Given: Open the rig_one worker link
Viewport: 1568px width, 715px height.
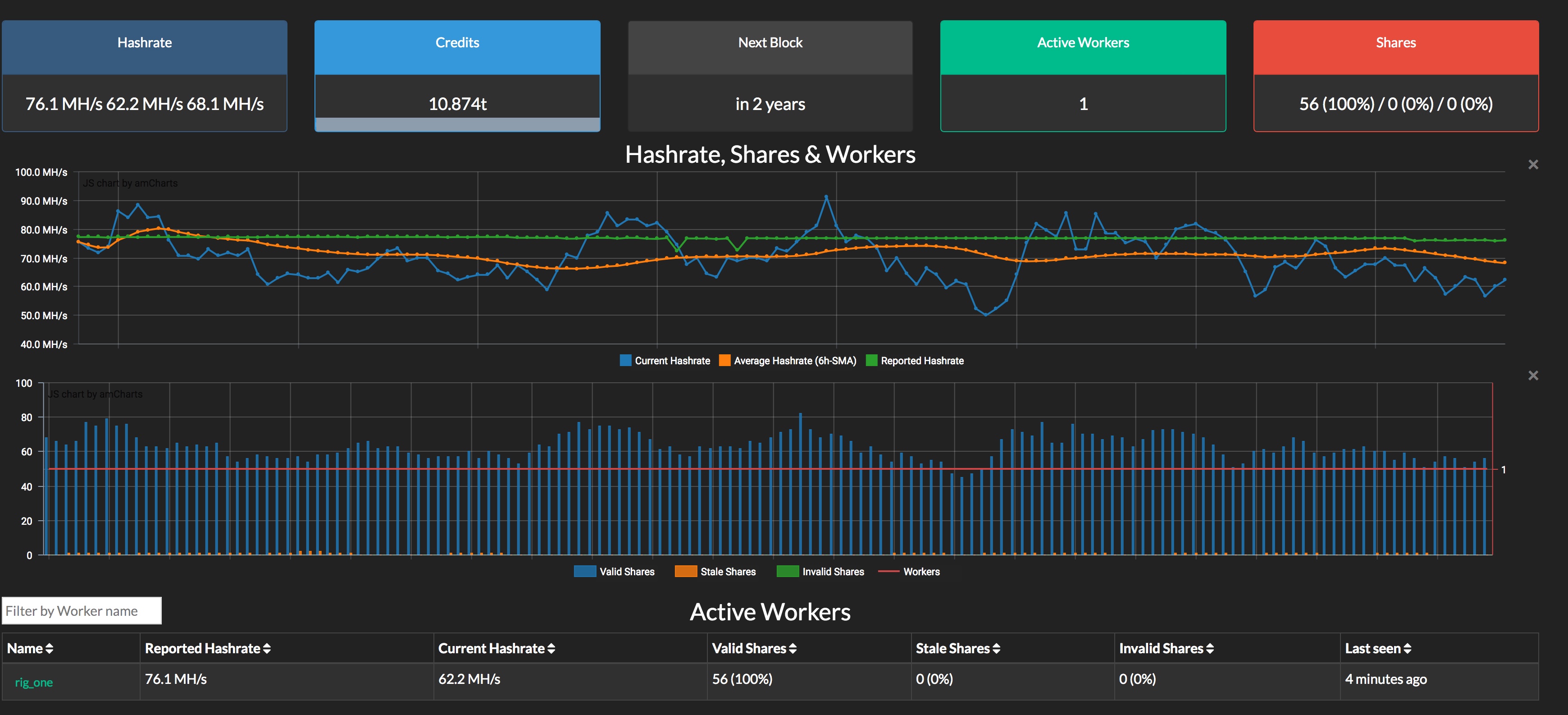Looking at the screenshot, I should [34, 682].
